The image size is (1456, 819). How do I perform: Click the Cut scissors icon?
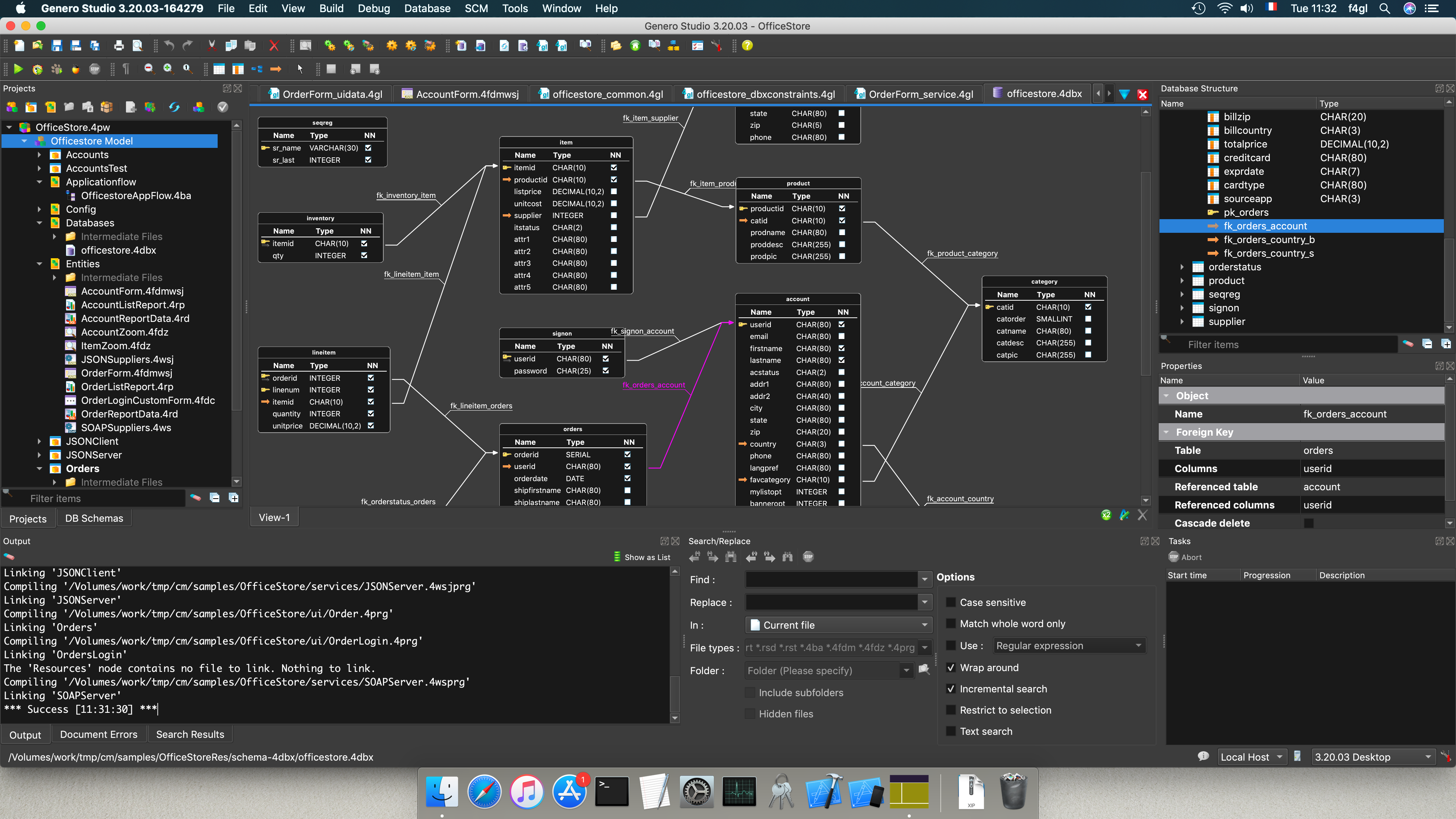tap(212, 46)
